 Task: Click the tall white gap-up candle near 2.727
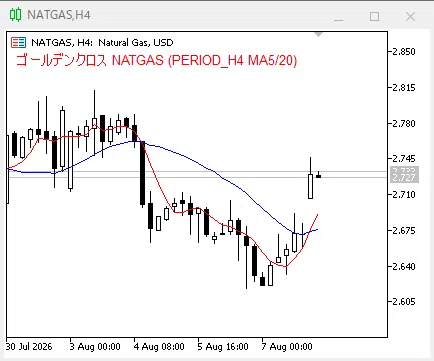click(310, 186)
